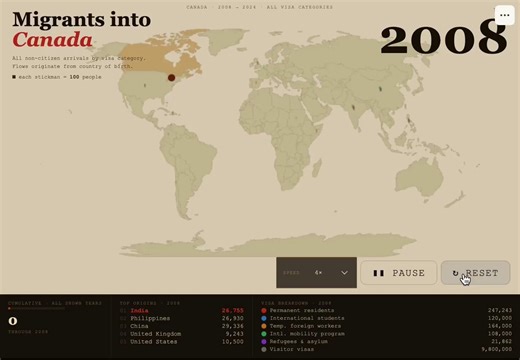Screen dimensions: 520x360
Task: Click the green Intl. mobility program dot
Action: (264, 334)
